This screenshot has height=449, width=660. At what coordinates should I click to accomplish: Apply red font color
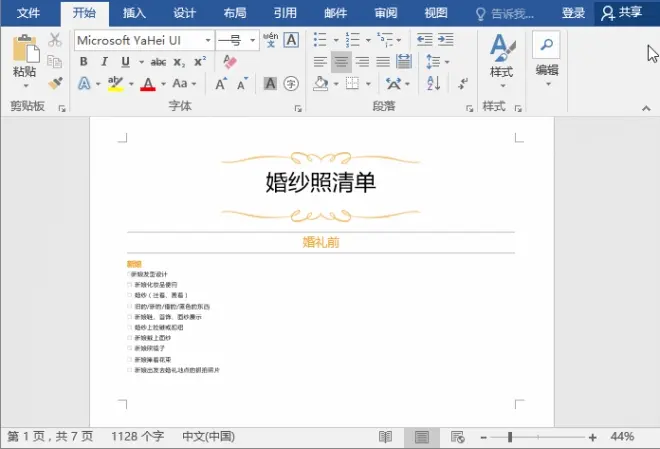tap(148, 84)
